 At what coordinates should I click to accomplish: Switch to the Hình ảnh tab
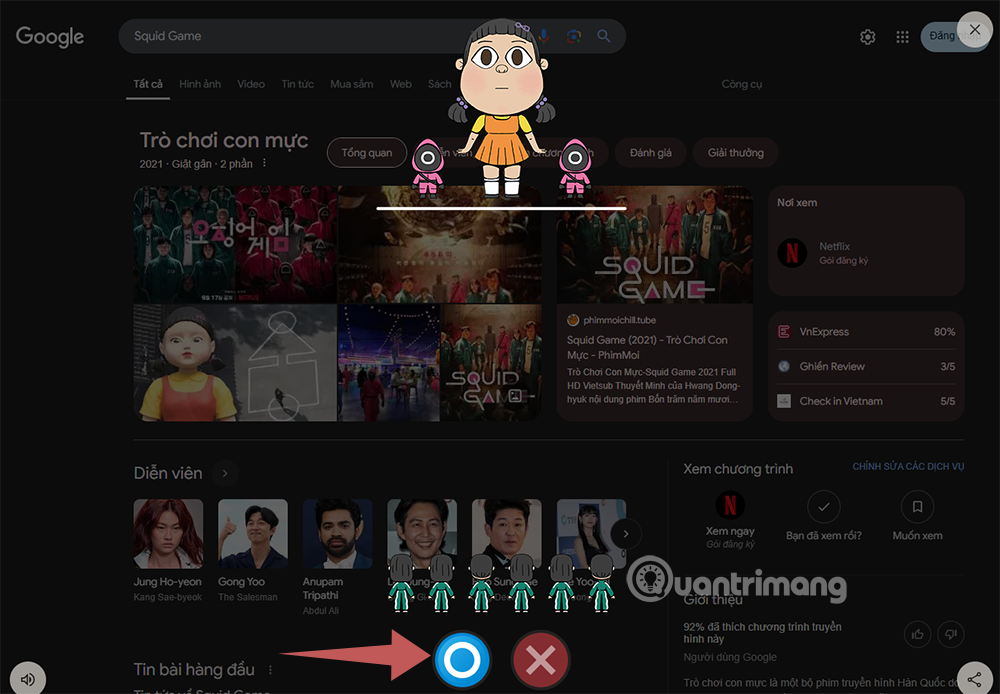[x=200, y=84]
